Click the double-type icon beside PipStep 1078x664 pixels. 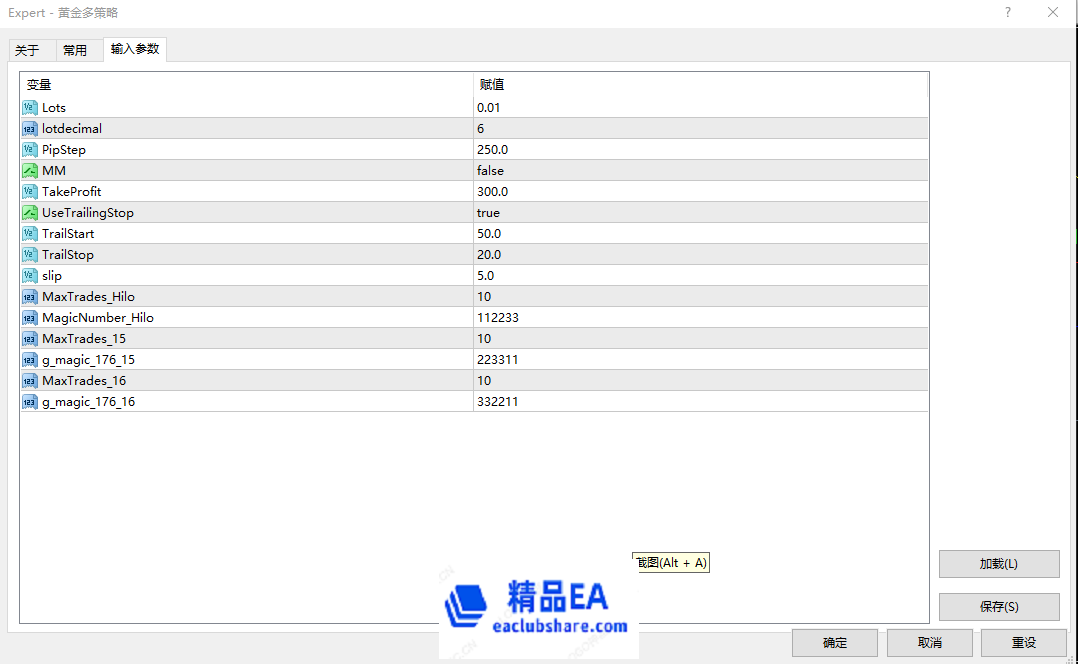(x=30, y=150)
